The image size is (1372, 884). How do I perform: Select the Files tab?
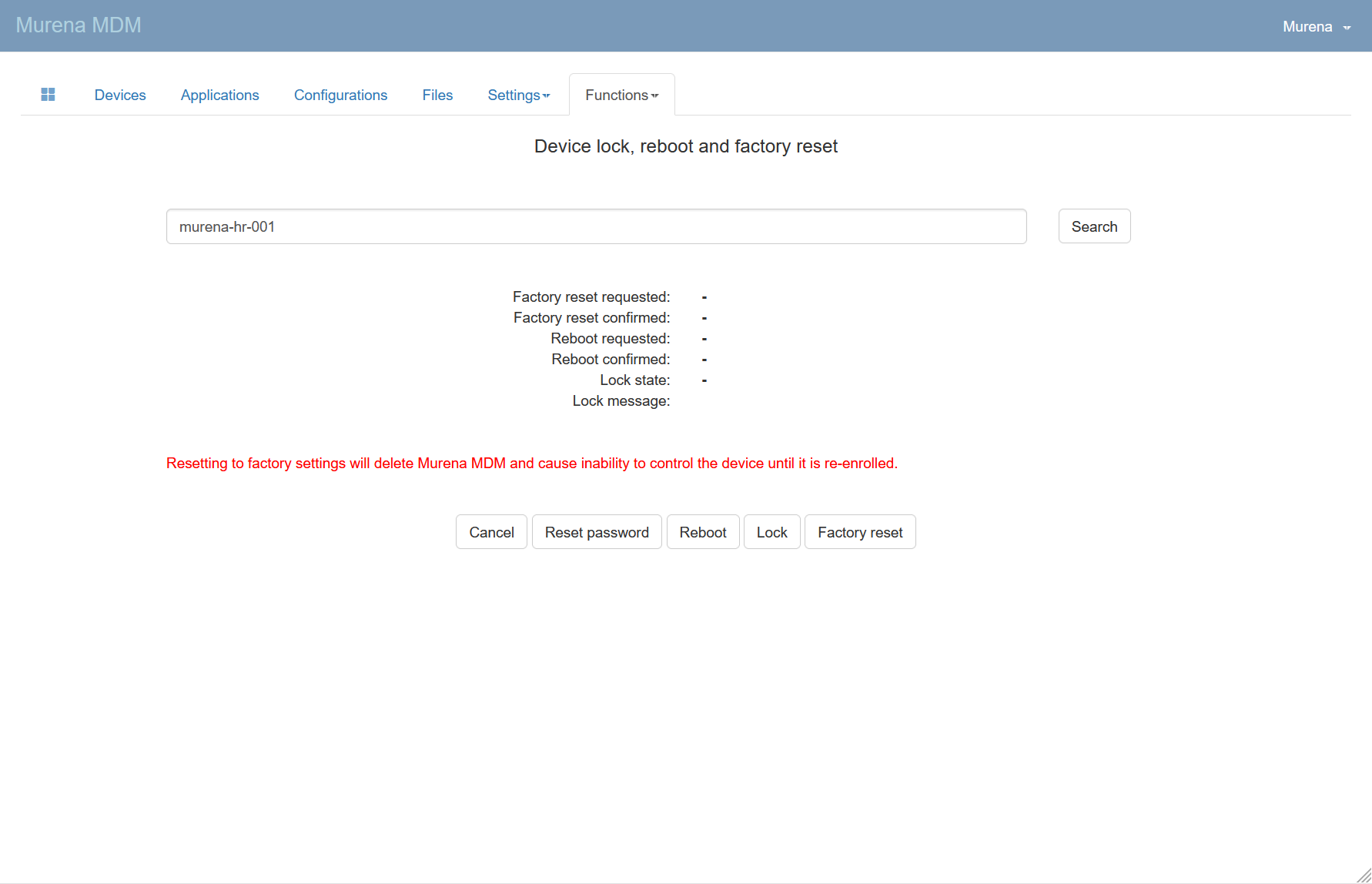(x=437, y=95)
